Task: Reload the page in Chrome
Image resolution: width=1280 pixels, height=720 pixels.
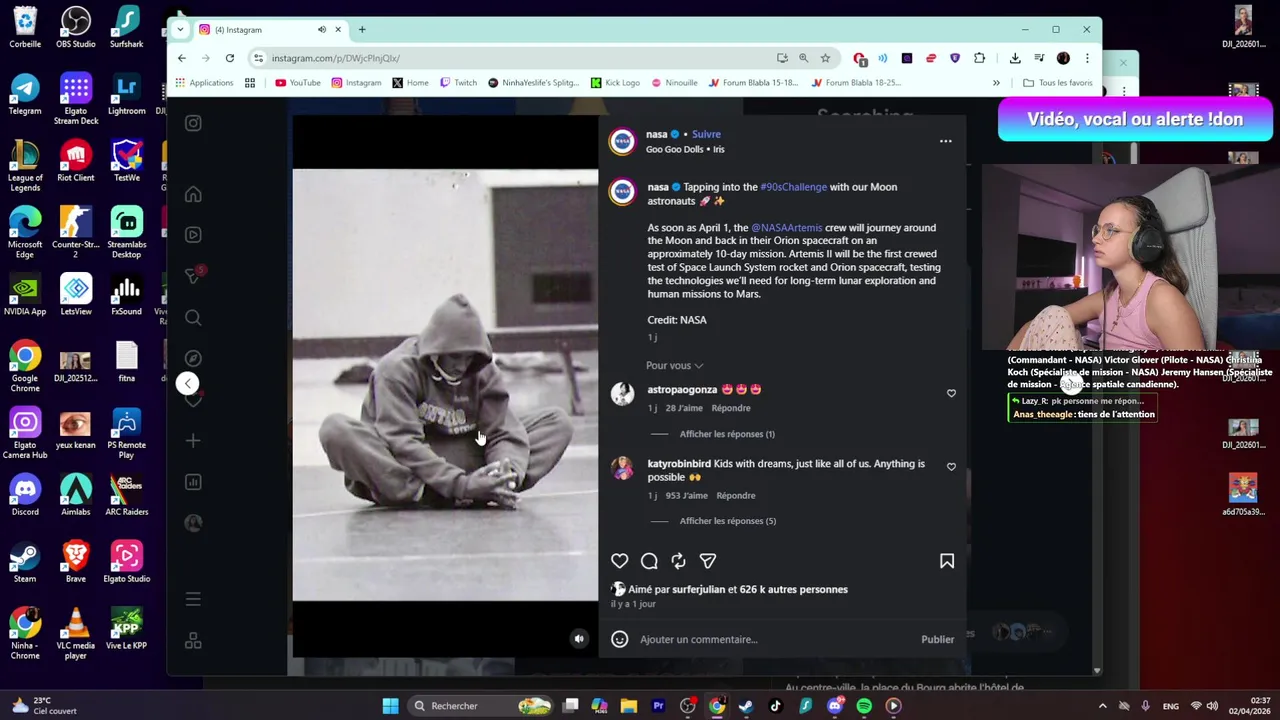Action: tap(230, 58)
